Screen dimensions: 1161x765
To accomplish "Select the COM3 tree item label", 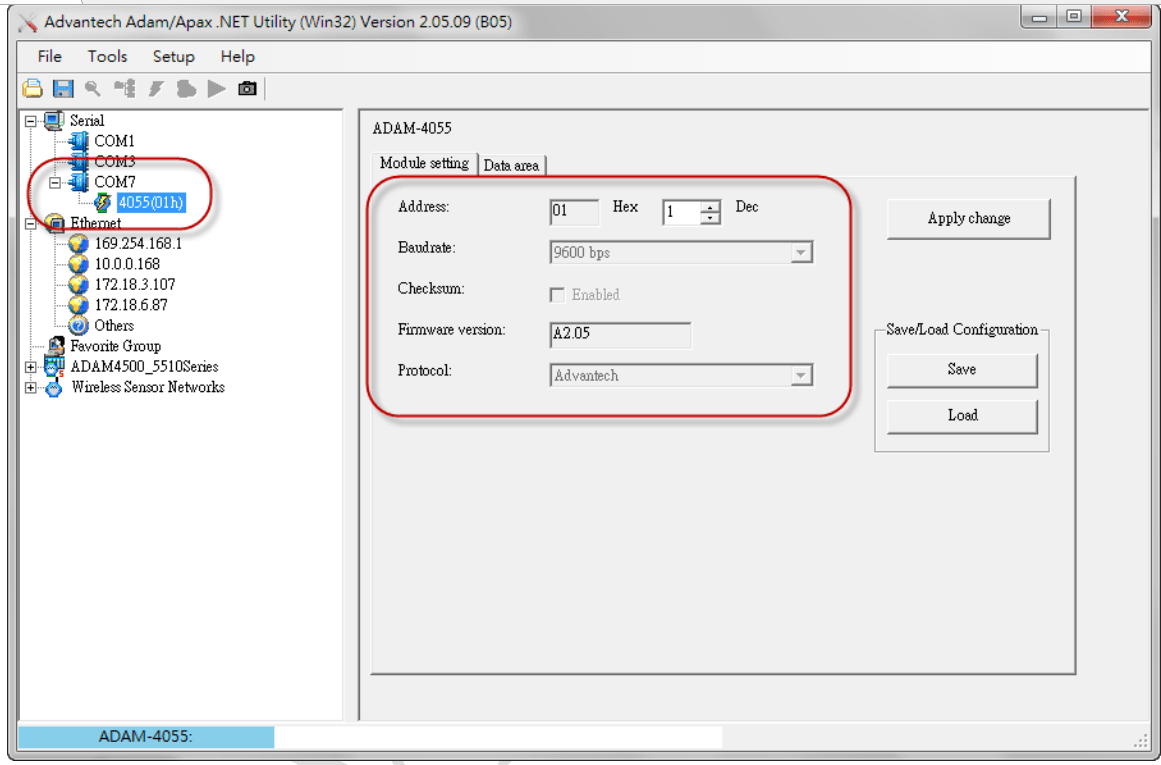I will pos(114,161).
